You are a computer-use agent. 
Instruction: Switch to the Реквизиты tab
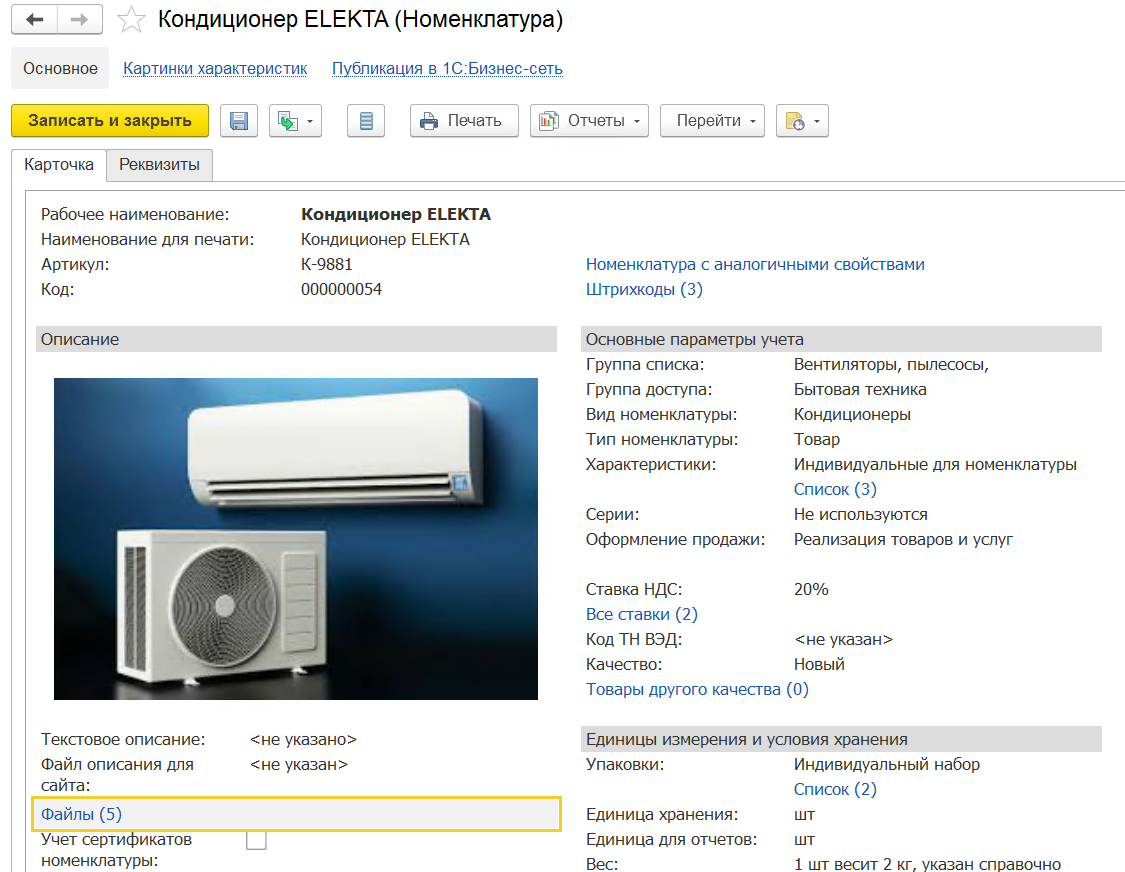(159, 164)
